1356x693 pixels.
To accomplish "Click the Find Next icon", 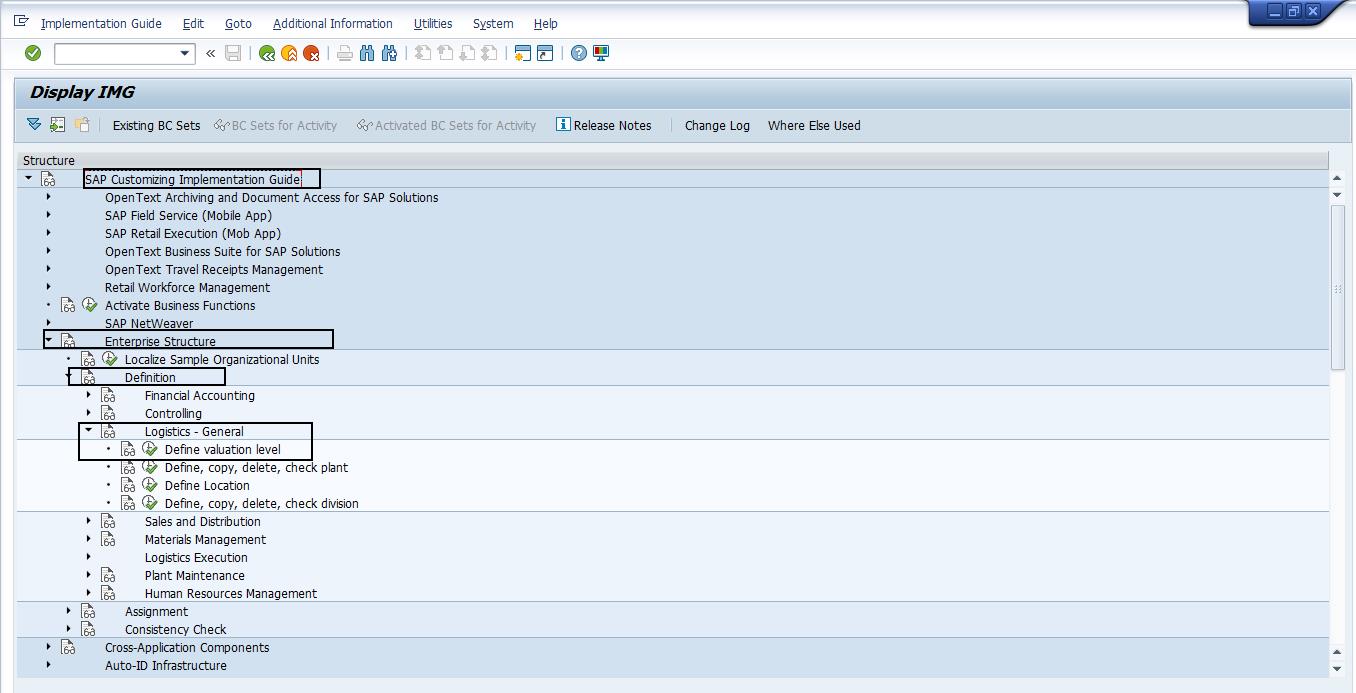I will tap(389, 53).
